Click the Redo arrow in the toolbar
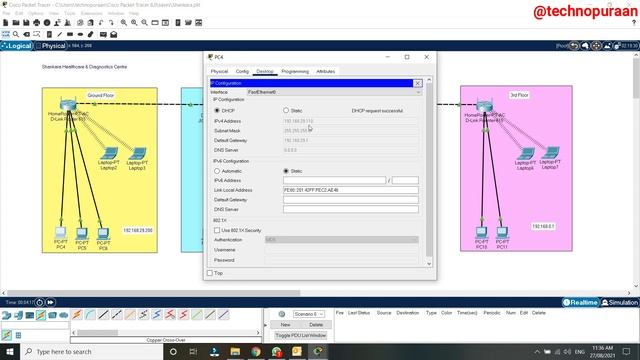 click(x=111, y=23)
